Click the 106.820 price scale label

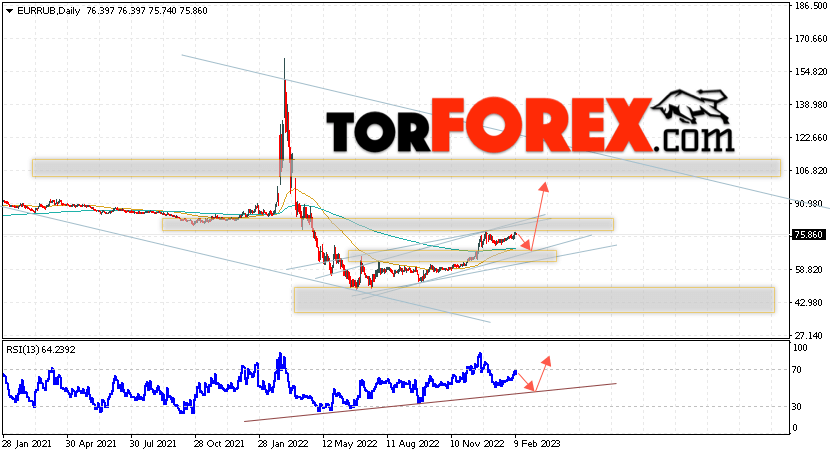(x=811, y=170)
